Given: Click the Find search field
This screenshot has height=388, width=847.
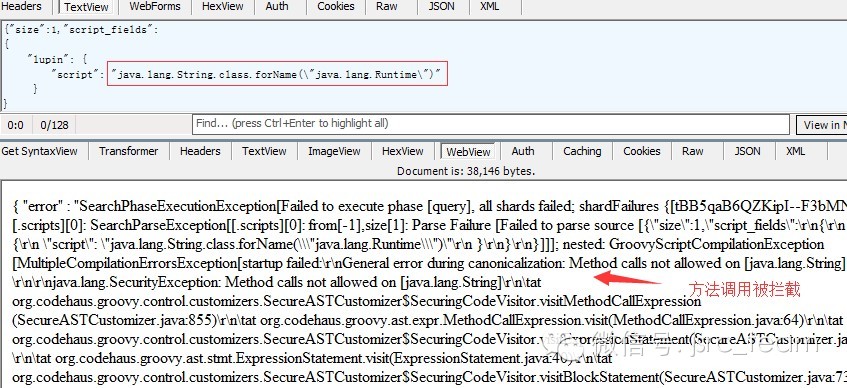Looking at the screenshot, I should pyautogui.click(x=490, y=124).
